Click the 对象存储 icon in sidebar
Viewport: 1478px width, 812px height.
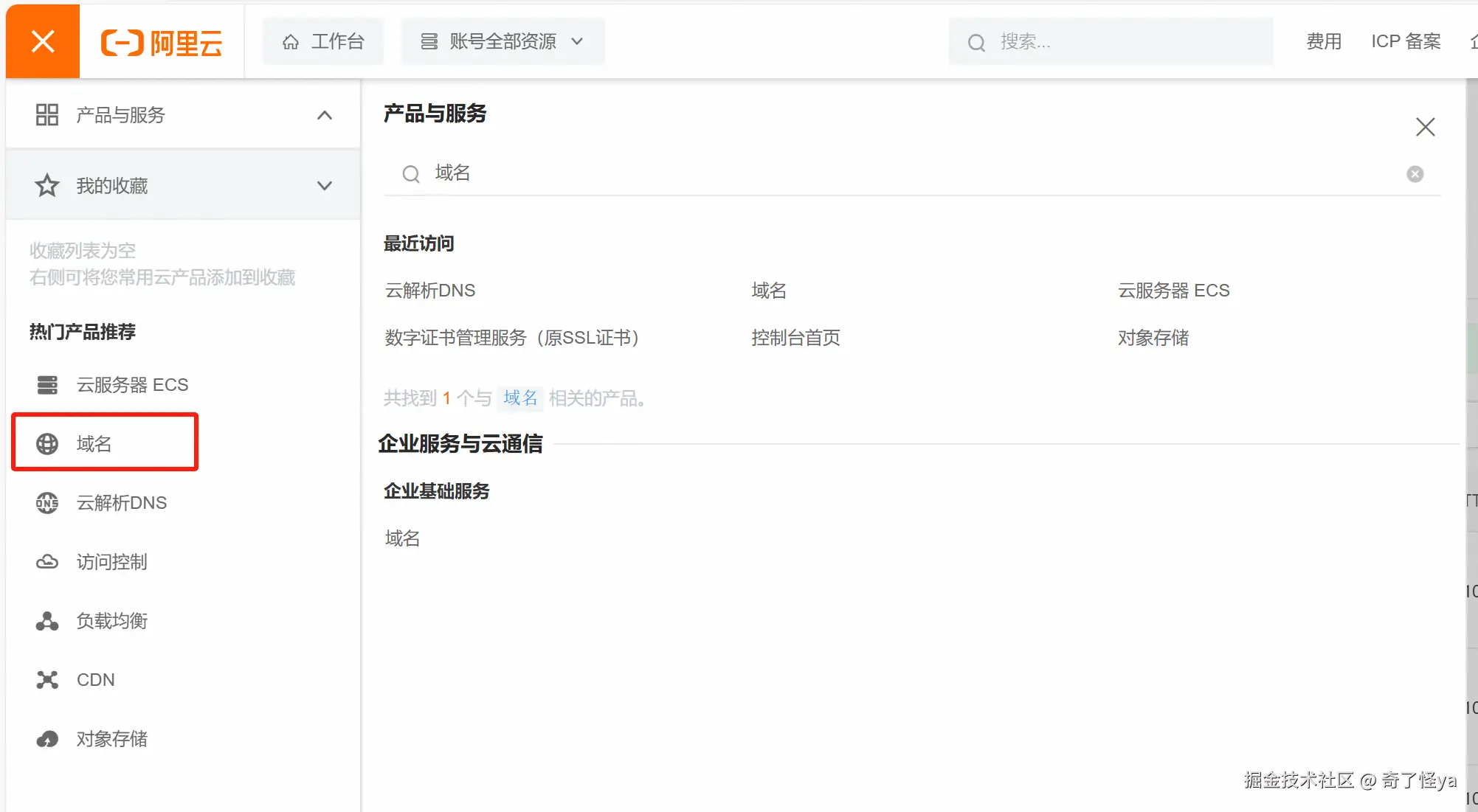point(47,739)
